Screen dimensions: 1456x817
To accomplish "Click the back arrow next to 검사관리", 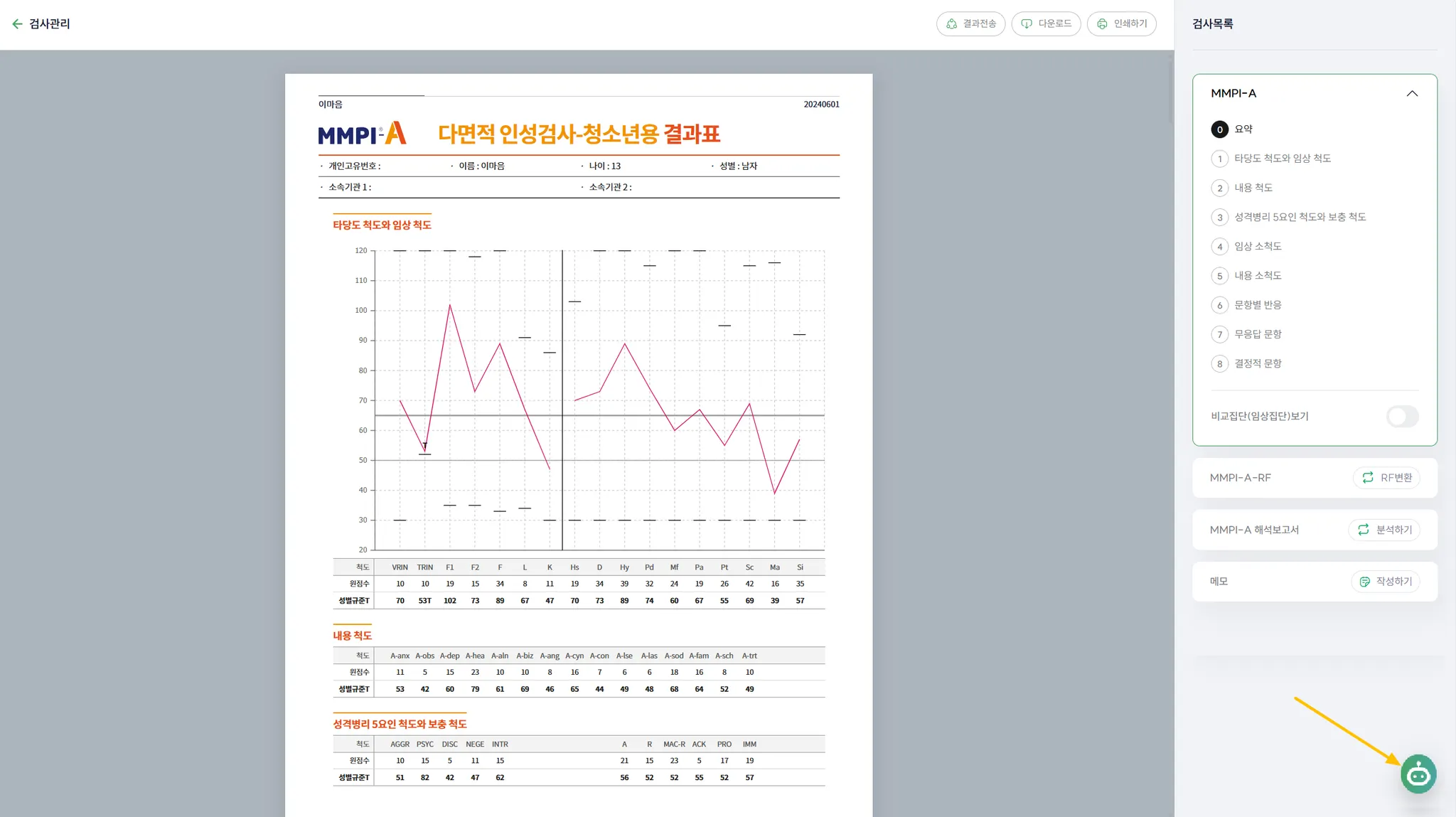I will [x=17, y=24].
